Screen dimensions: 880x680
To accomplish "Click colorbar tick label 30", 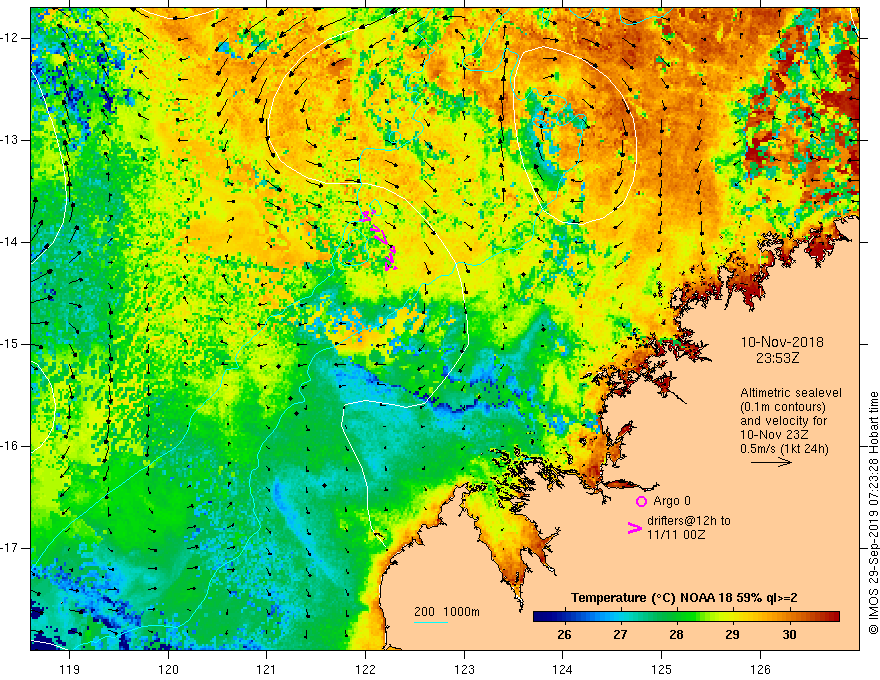I will (x=789, y=635).
